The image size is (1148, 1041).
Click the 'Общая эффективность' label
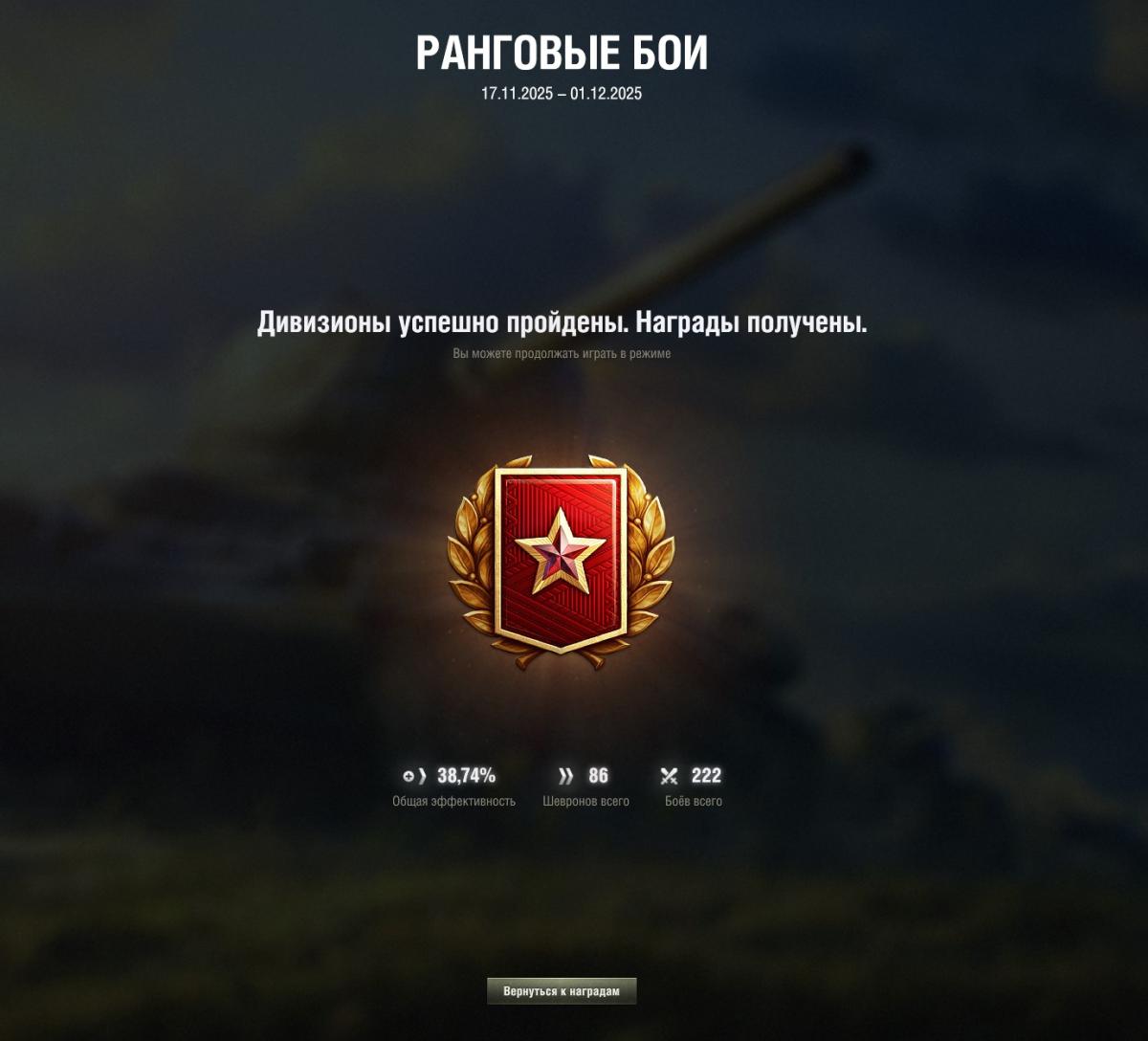pyautogui.click(x=453, y=802)
